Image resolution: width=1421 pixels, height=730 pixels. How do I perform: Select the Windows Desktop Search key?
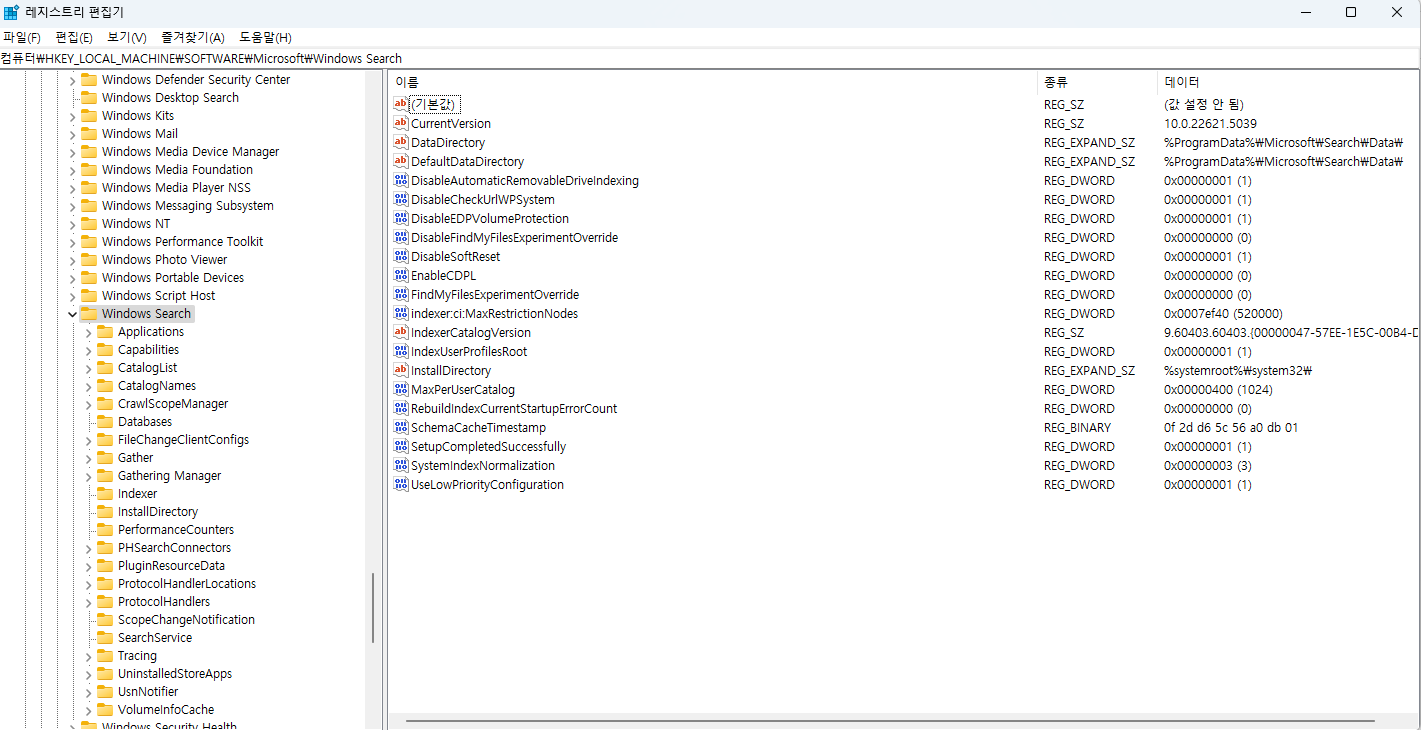pos(170,97)
